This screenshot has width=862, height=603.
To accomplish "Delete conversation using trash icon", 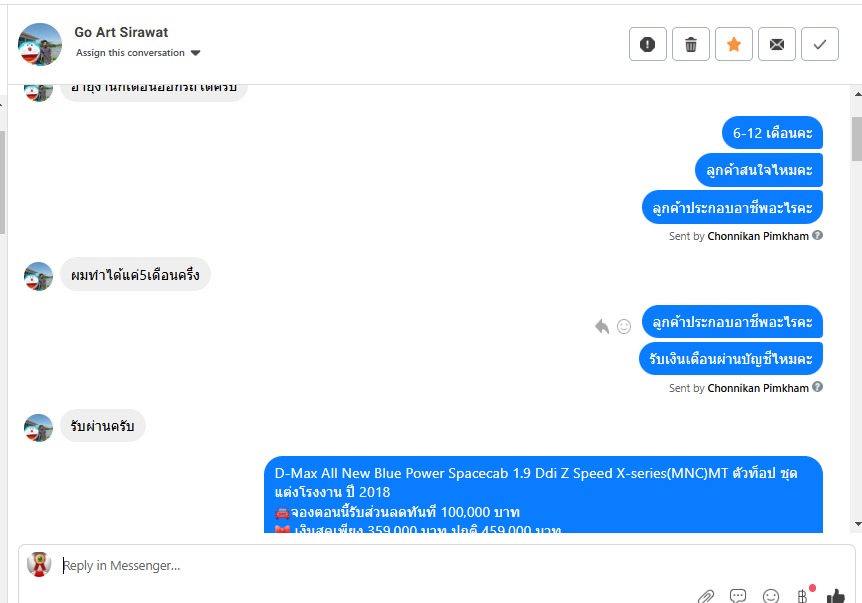I will point(690,44).
